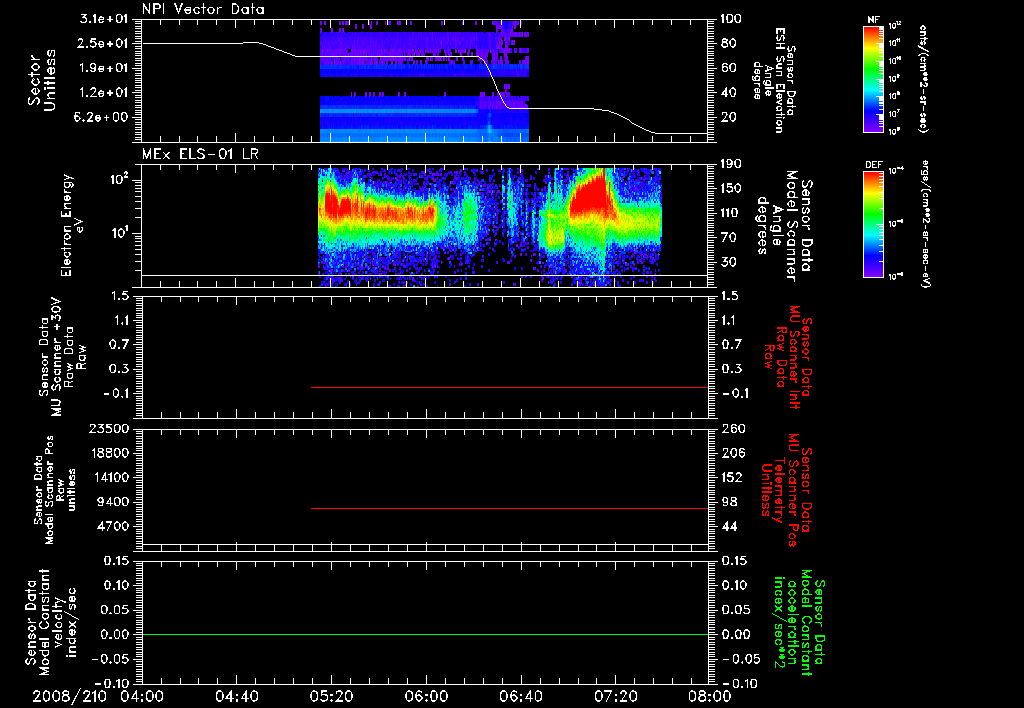Select the 'Sector Unitless' axis title

pyautogui.click(x=42, y=80)
